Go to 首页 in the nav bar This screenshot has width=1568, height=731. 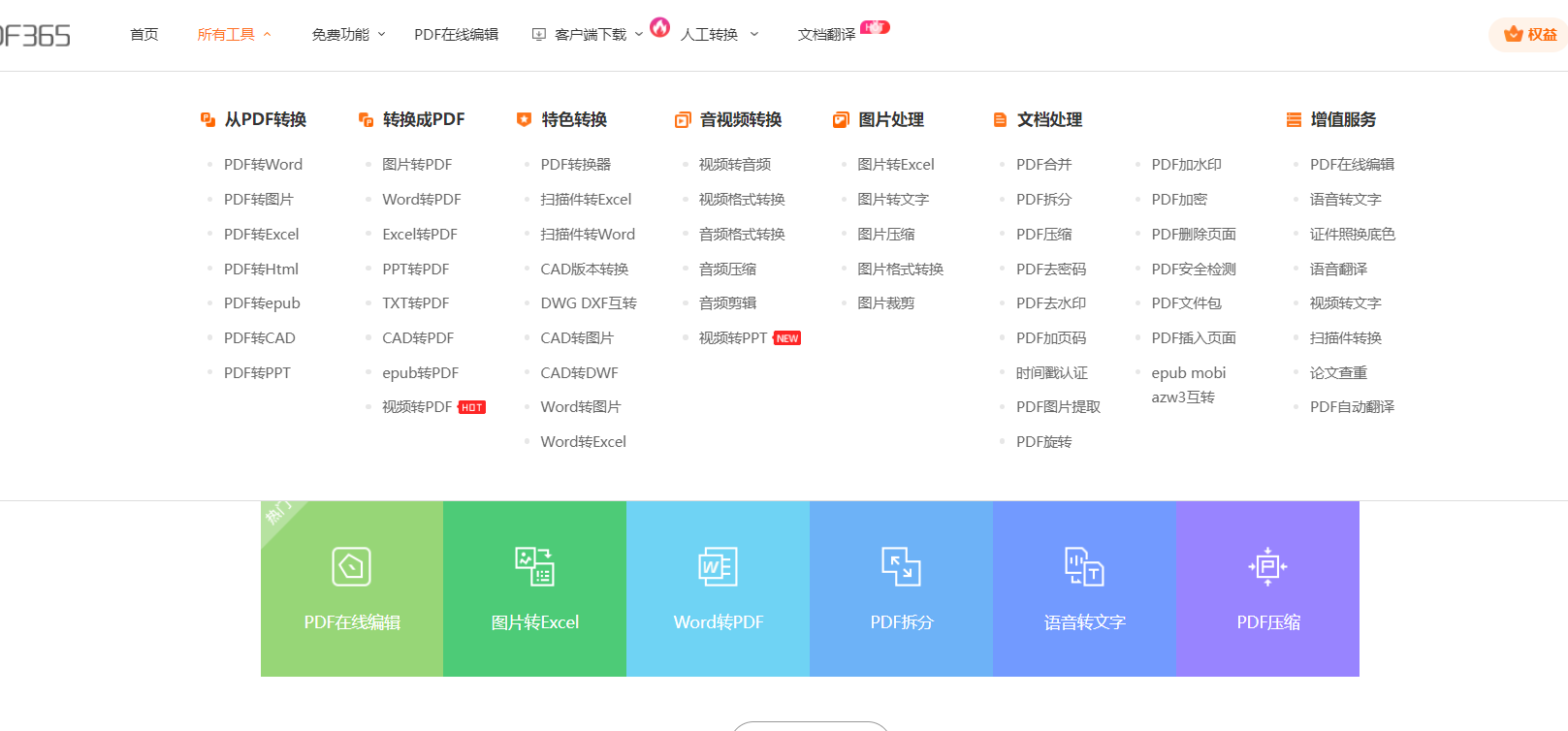coord(144,34)
